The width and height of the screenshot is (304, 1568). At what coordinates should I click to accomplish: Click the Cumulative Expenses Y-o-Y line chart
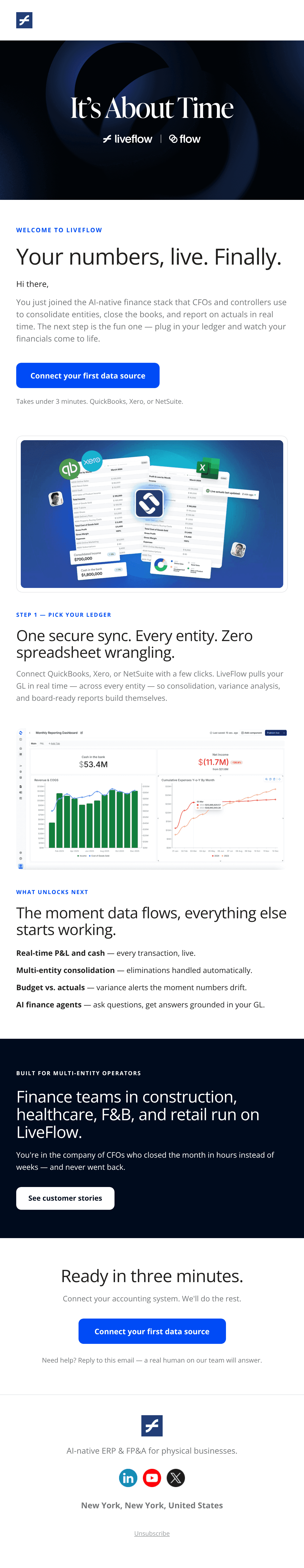(x=221, y=817)
